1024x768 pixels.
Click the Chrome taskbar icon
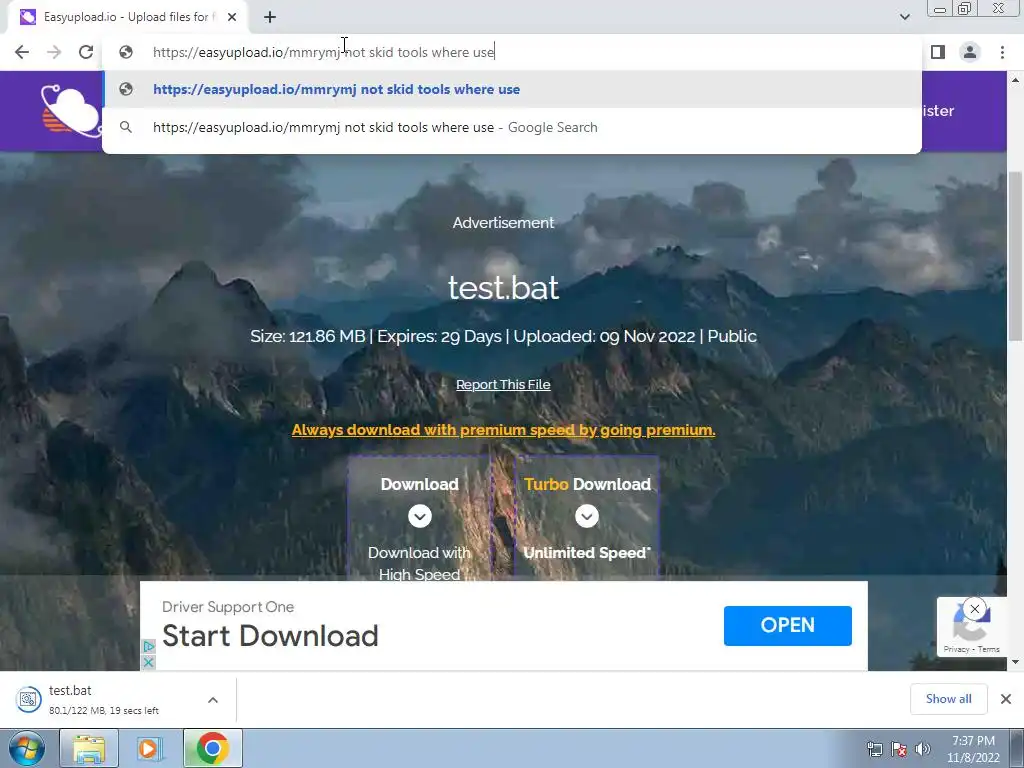pos(212,748)
